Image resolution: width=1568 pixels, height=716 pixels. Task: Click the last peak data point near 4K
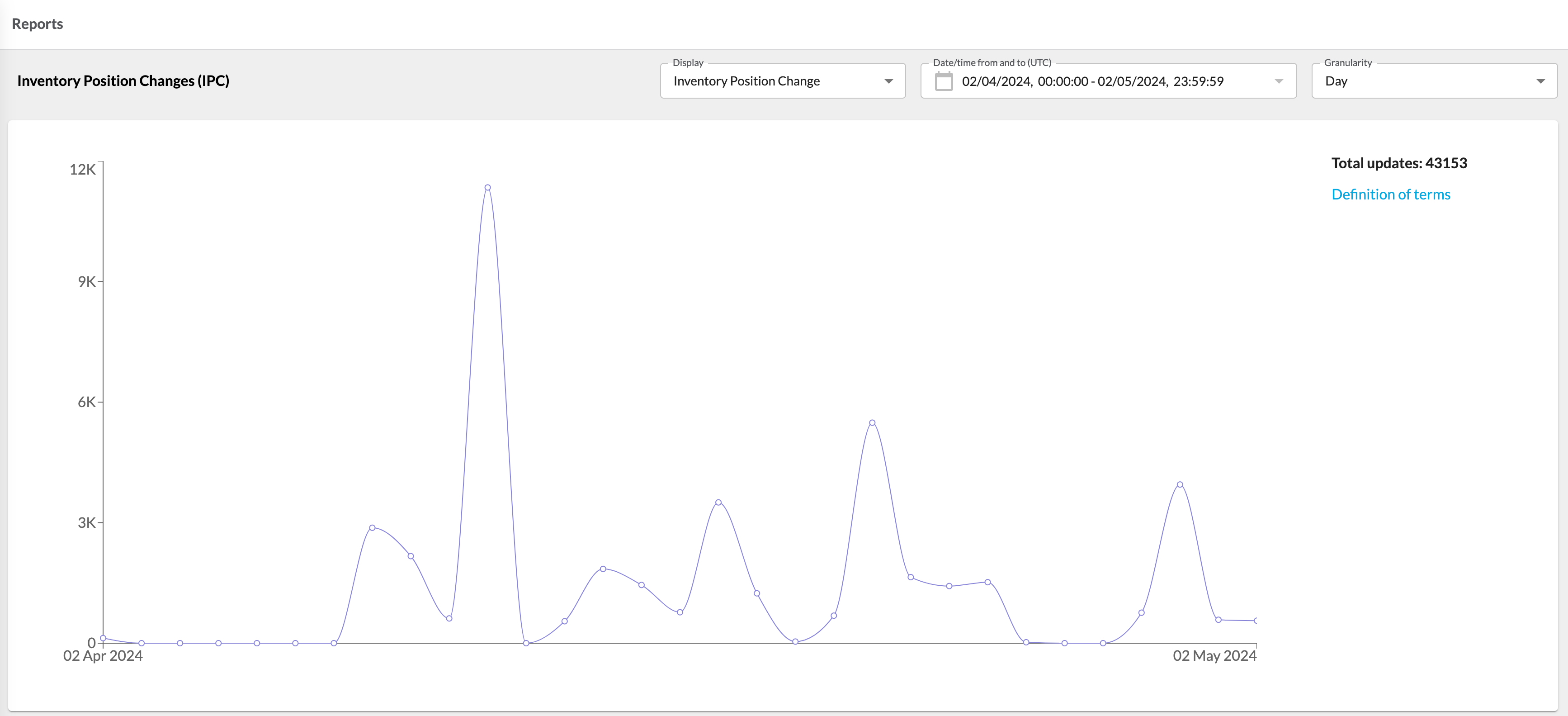1180,484
